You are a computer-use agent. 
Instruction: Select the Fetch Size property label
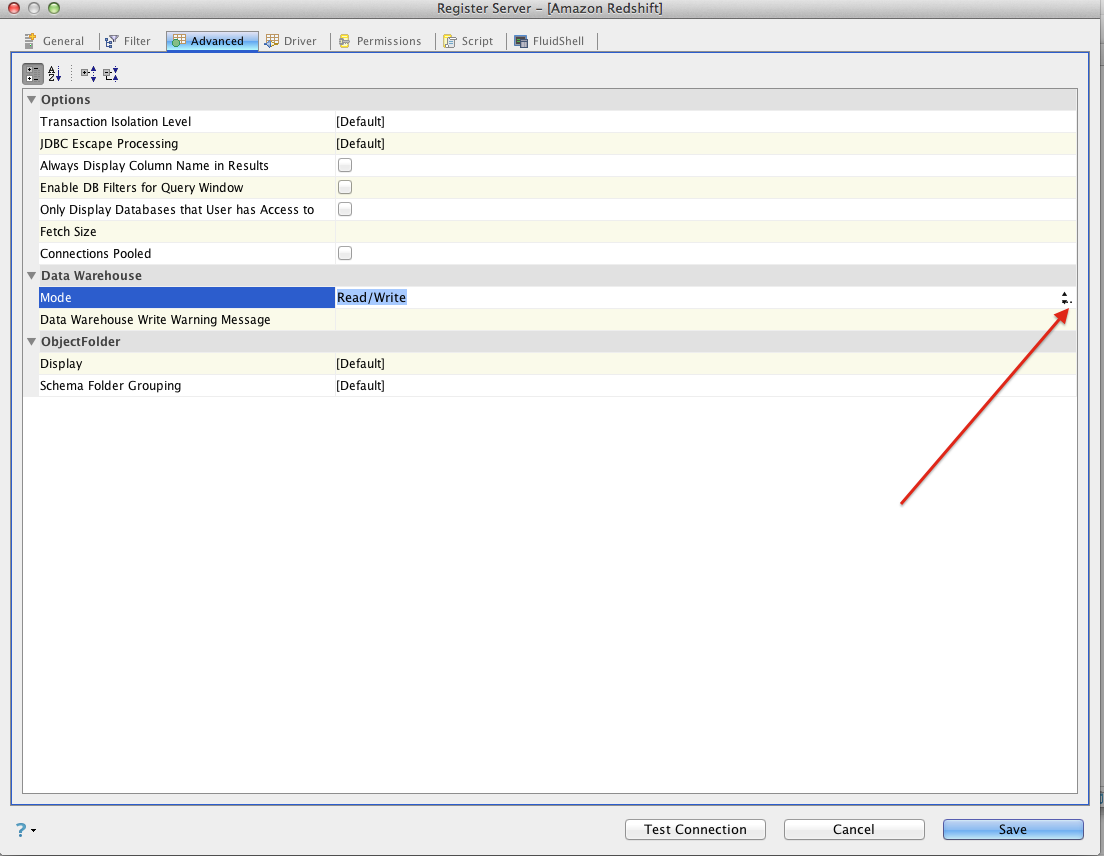coord(68,232)
